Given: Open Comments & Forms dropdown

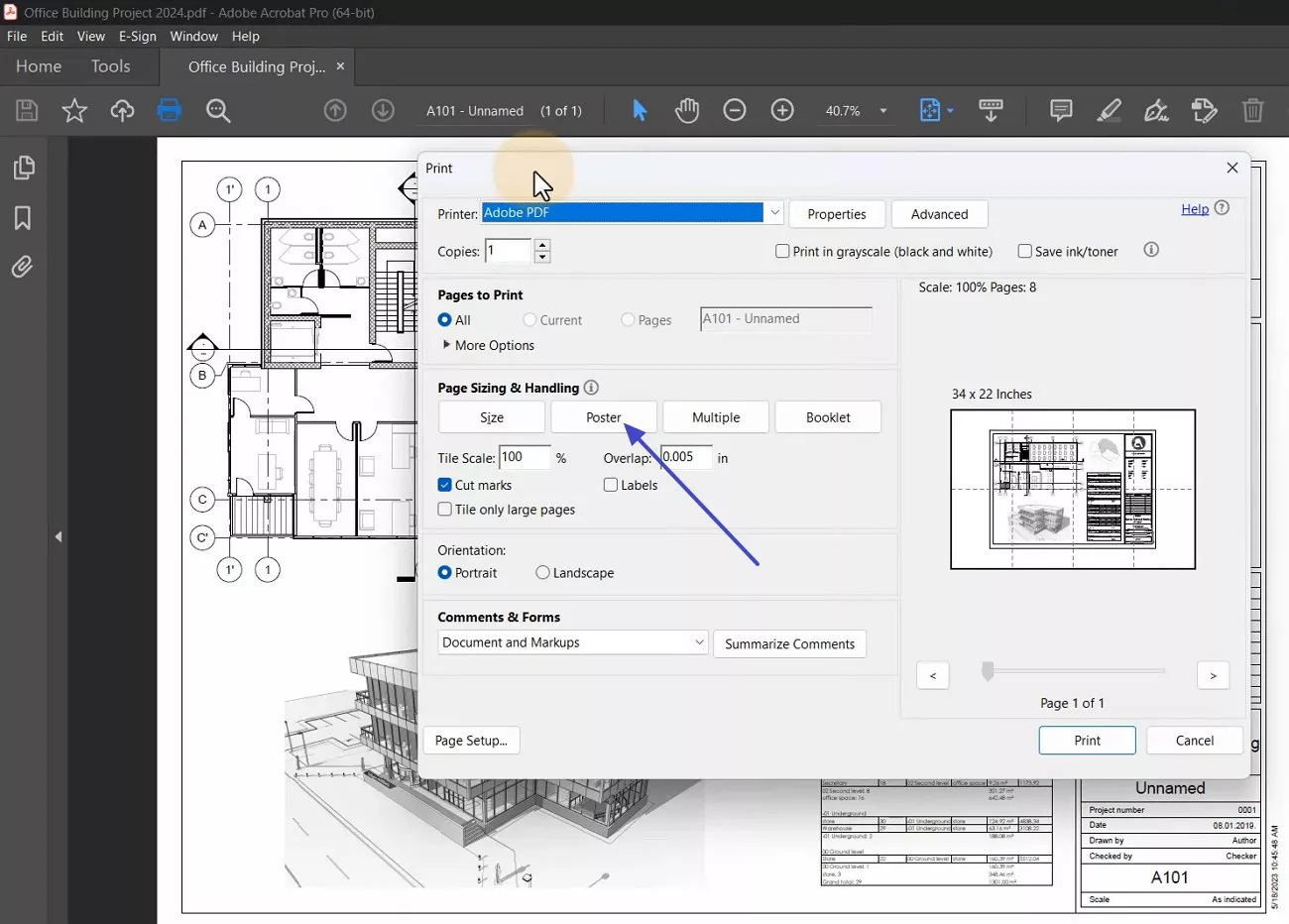Looking at the screenshot, I should coord(573,642).
